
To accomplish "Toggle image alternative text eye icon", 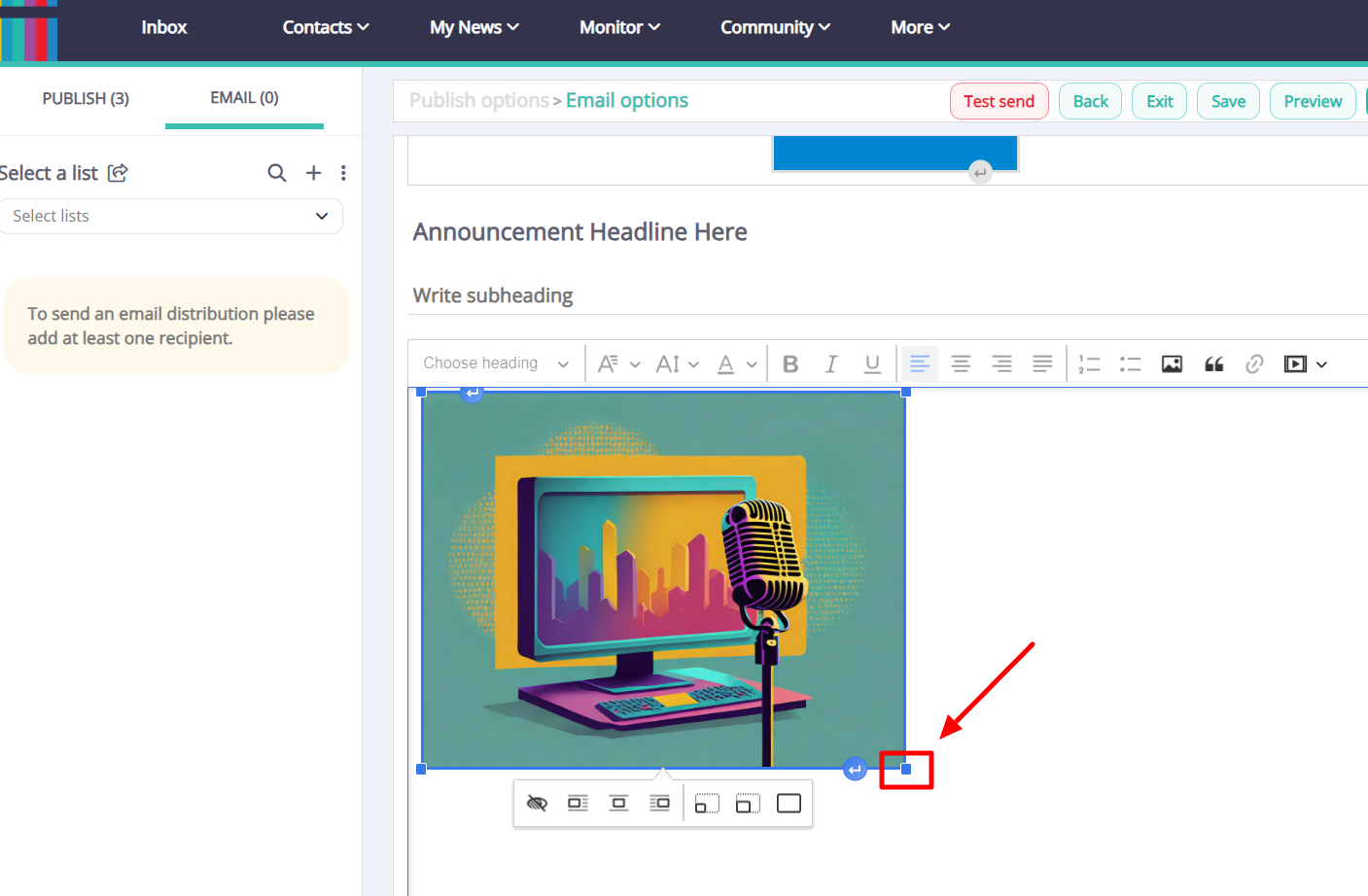I will point(537,803).
